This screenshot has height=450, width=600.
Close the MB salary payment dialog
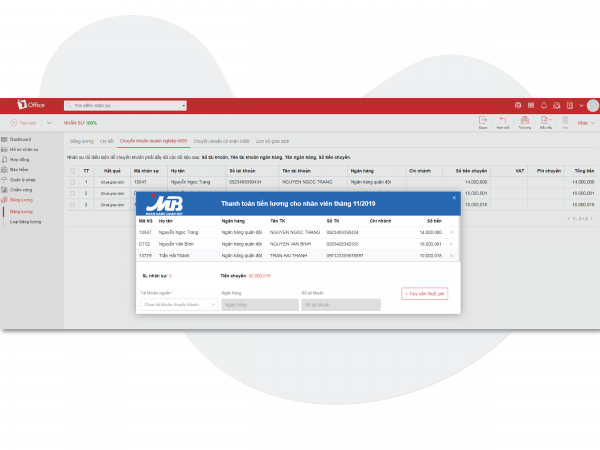pos(454,198)
